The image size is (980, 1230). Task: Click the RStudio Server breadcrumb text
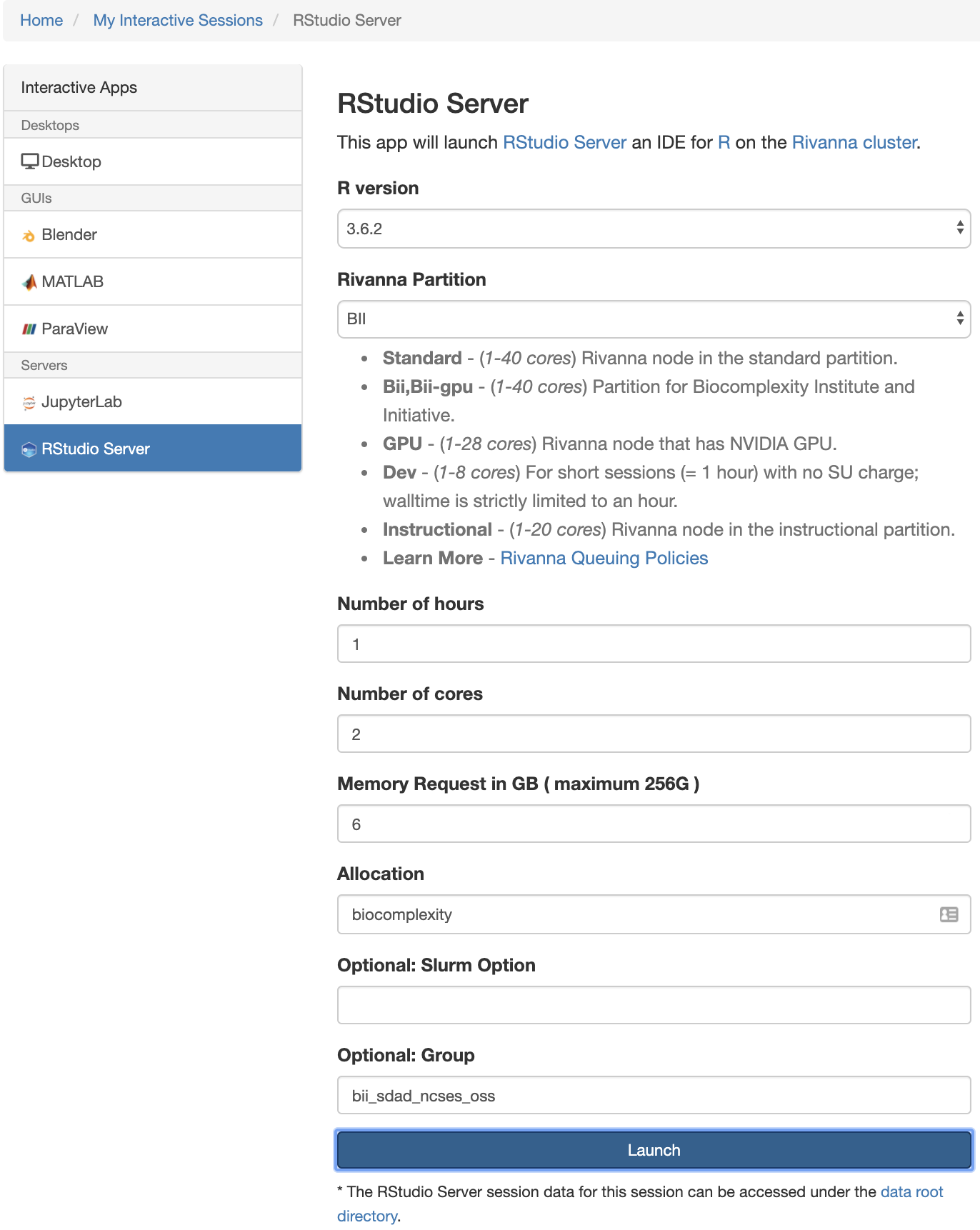coord(347,20)
